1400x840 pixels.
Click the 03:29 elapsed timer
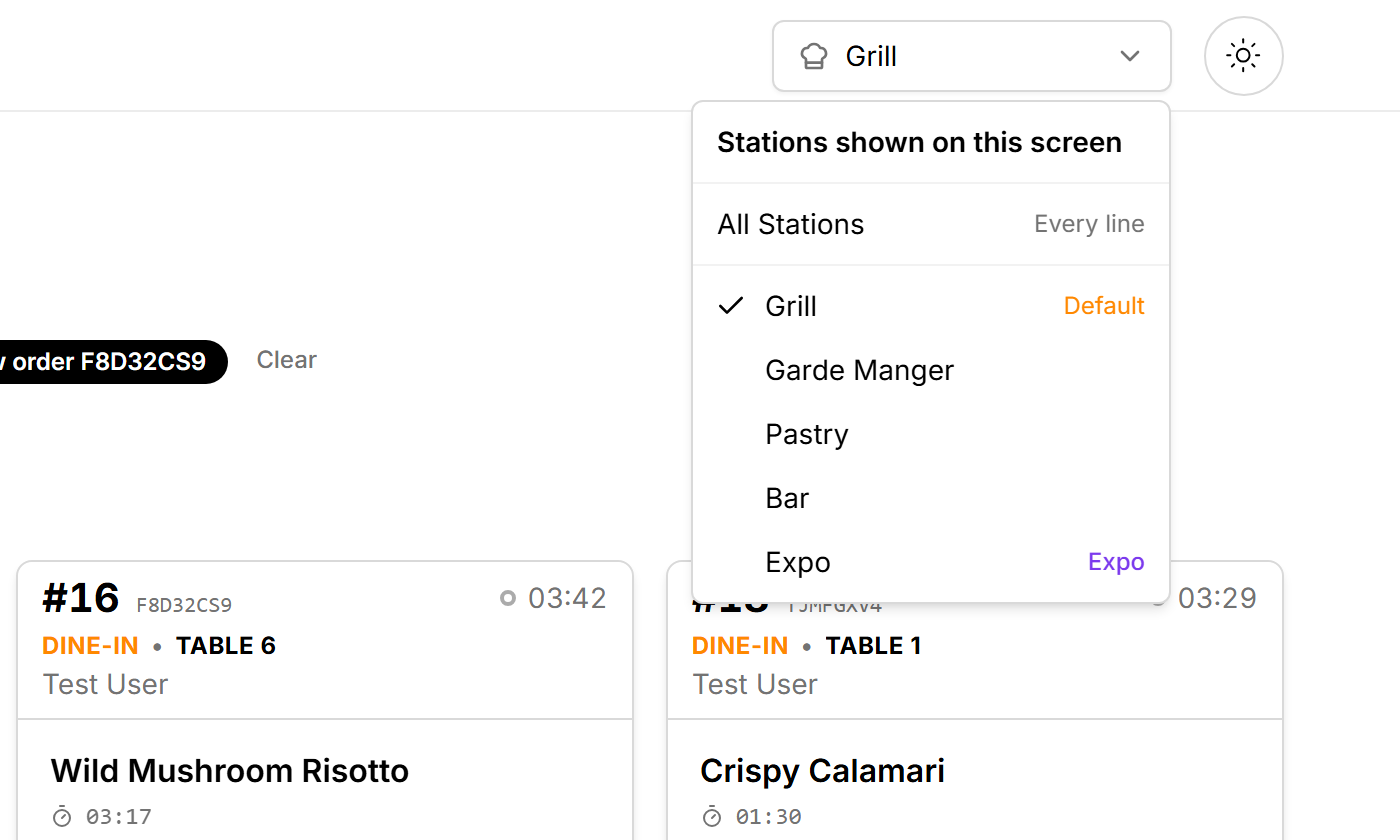tap(1217, 598)
